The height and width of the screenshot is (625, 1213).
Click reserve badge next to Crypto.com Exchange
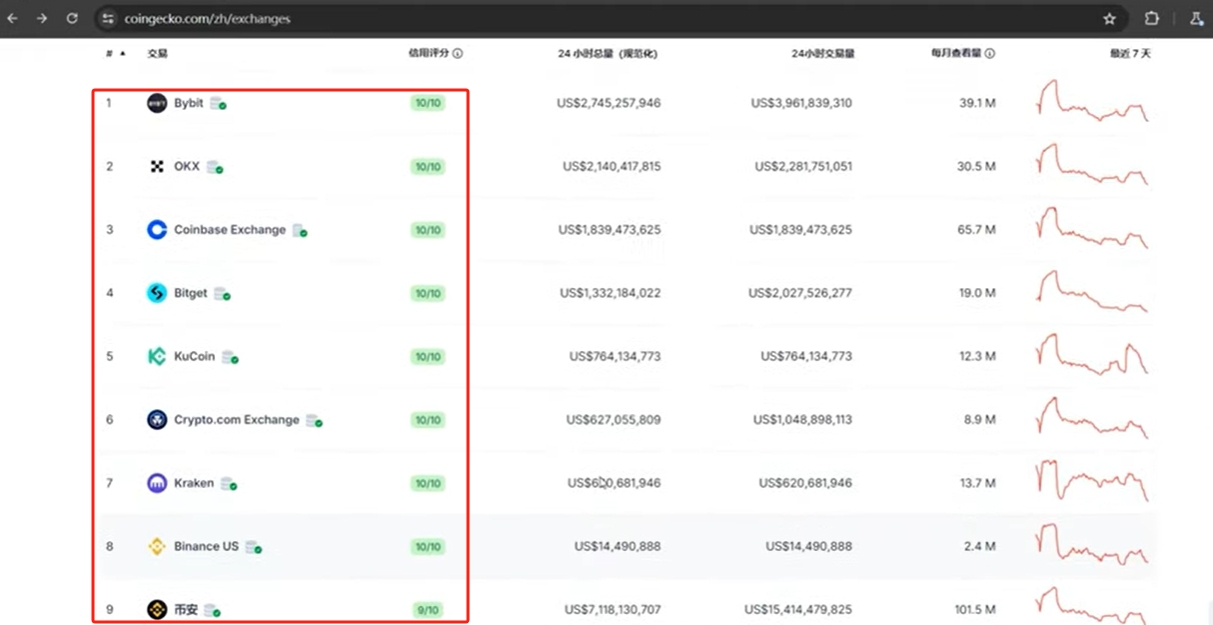tap(314, 421)
